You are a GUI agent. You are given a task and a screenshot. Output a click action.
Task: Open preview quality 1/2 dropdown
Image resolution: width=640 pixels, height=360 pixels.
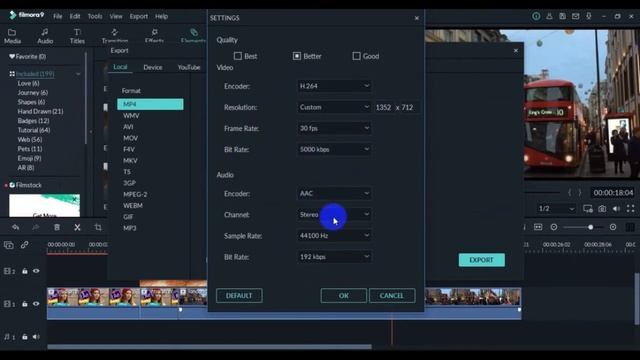[x=556, y=209]
